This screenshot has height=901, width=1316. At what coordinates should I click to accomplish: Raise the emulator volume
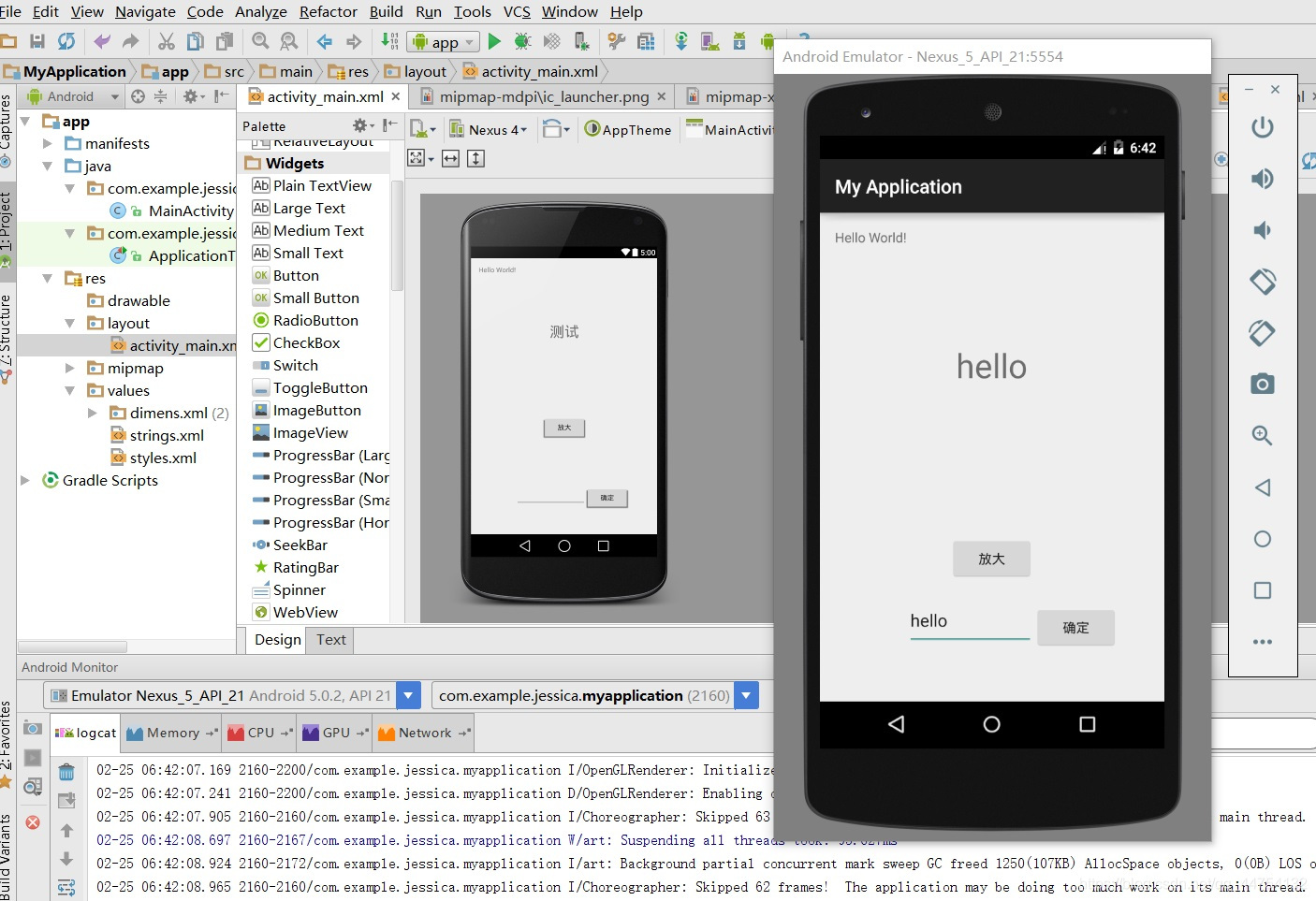pos(1263,179)
